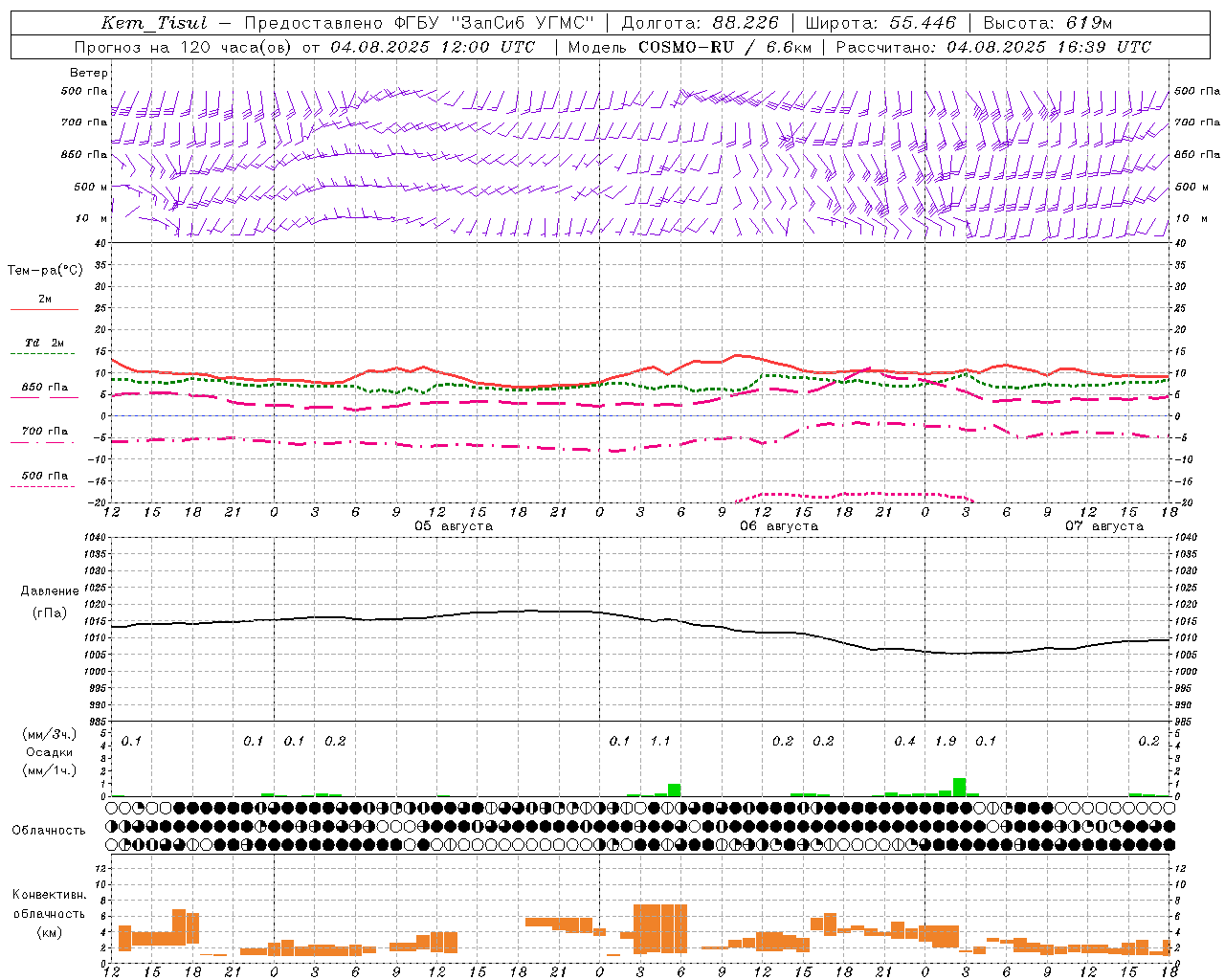Click the 'Рассчитано: 04.08.2025 16:39 UTC' timestamp

point(993,47)
